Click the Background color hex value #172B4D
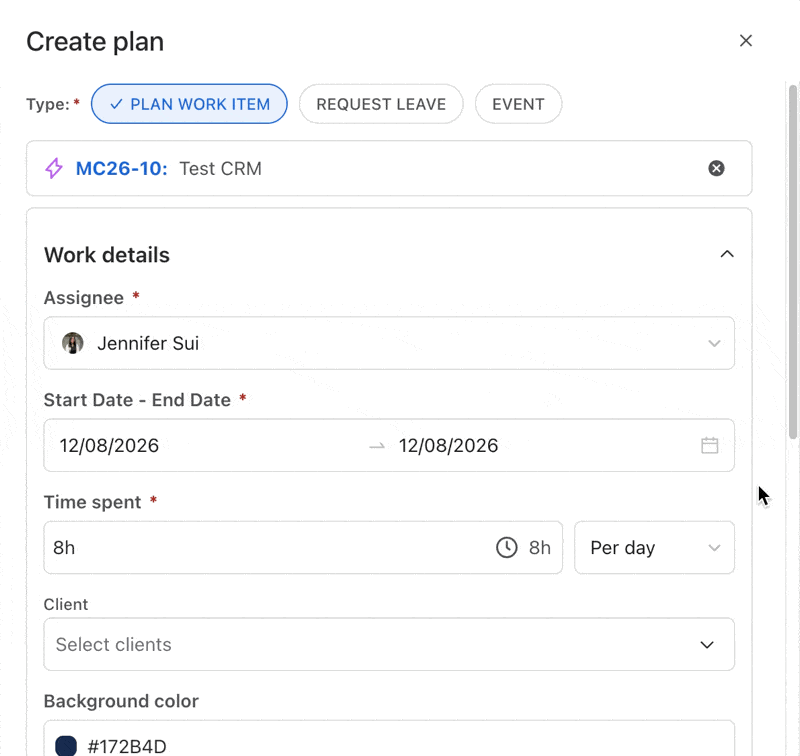 (127, 746)
